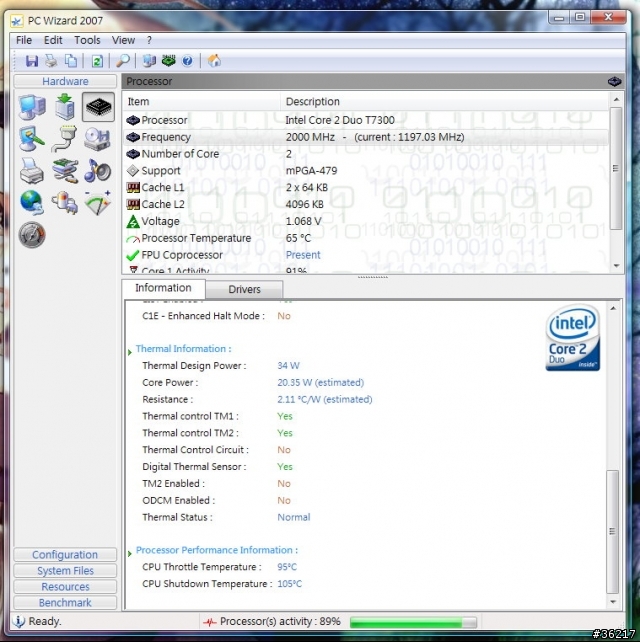This screenshot has height=642, width=640.
Task: Click the Information pane scrollbar thumb
Action: pyautogui.click(x=613, y=531)
